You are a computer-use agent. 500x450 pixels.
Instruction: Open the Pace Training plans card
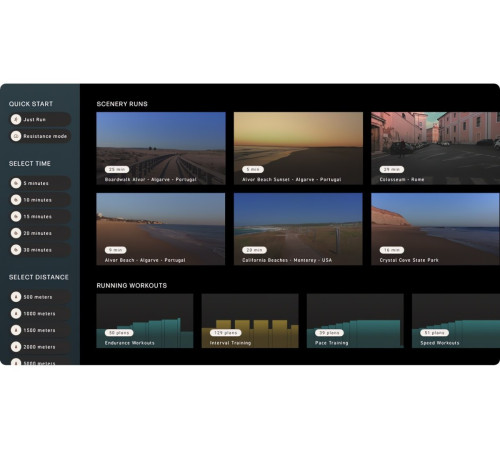(x=355, y=321)
